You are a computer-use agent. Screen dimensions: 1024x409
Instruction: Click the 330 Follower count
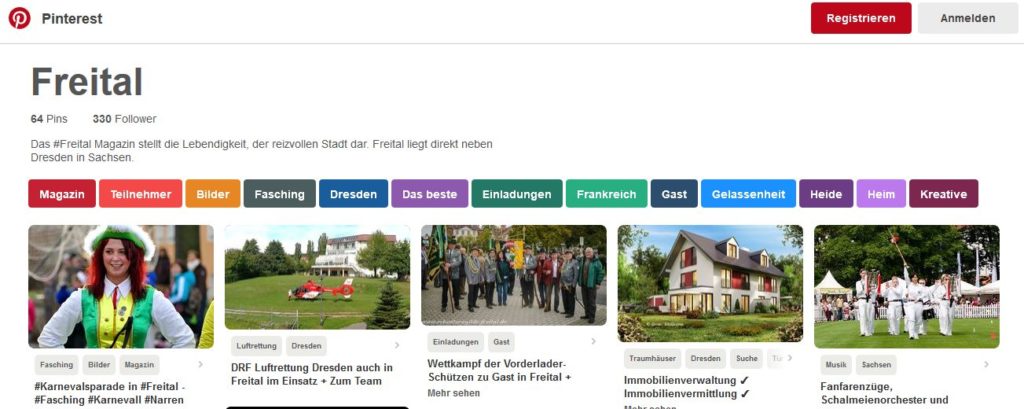coord(125,119)
